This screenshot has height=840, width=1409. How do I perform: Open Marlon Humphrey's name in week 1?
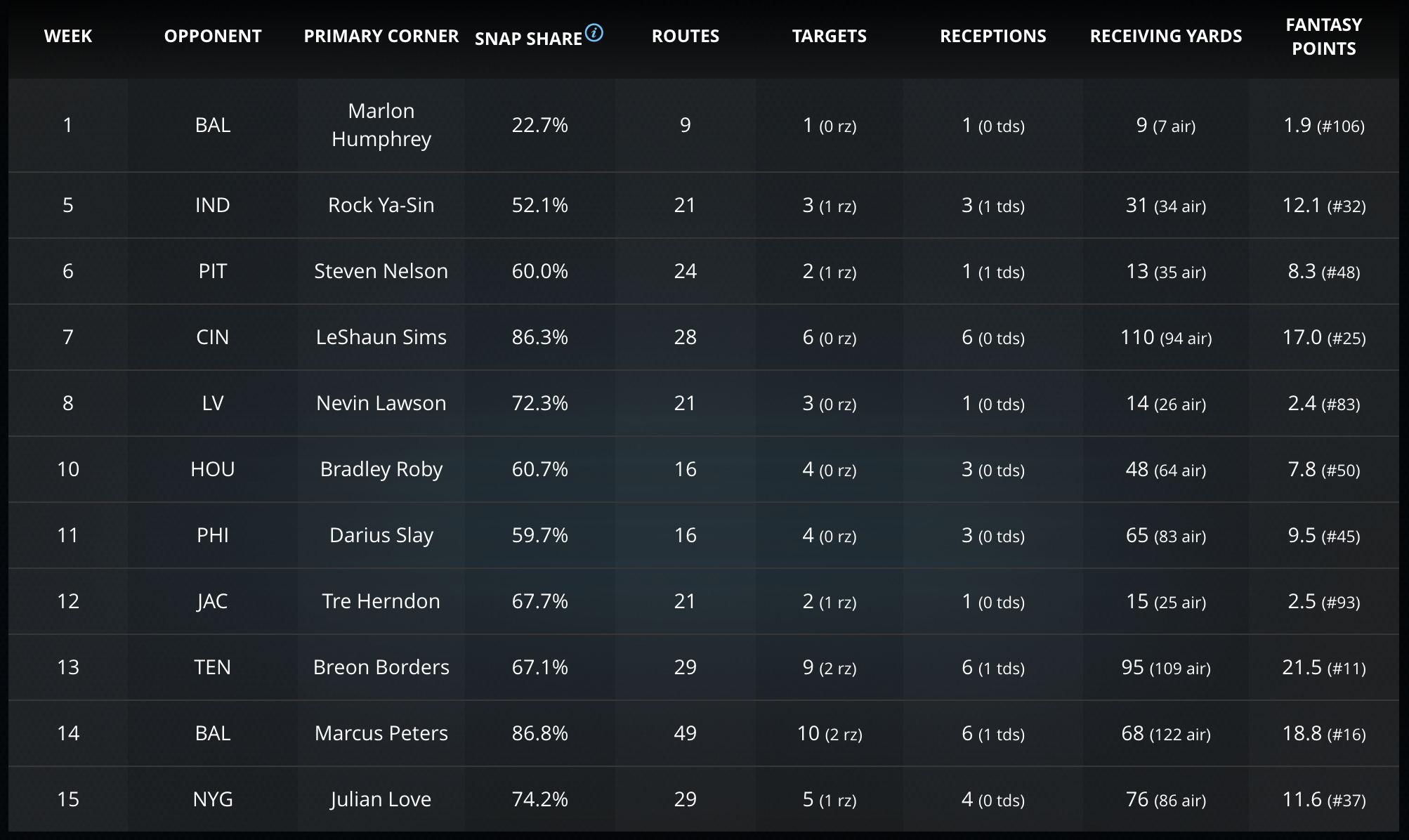[x=381, y=125]
